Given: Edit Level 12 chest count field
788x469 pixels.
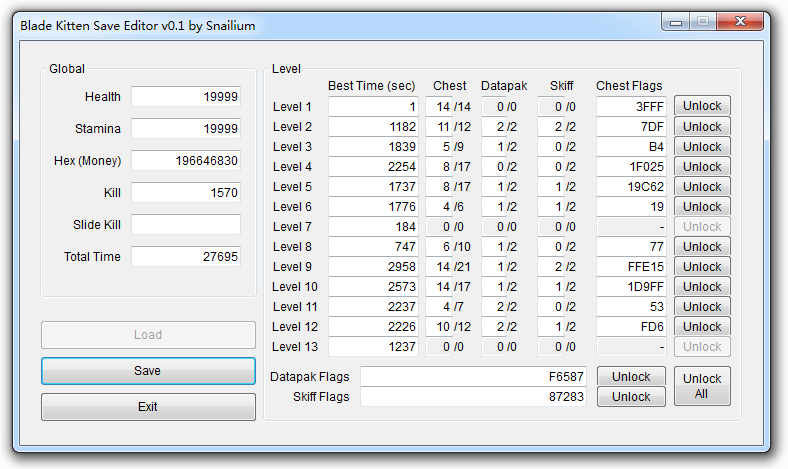Looking at the screenshot, I should 439,327.
